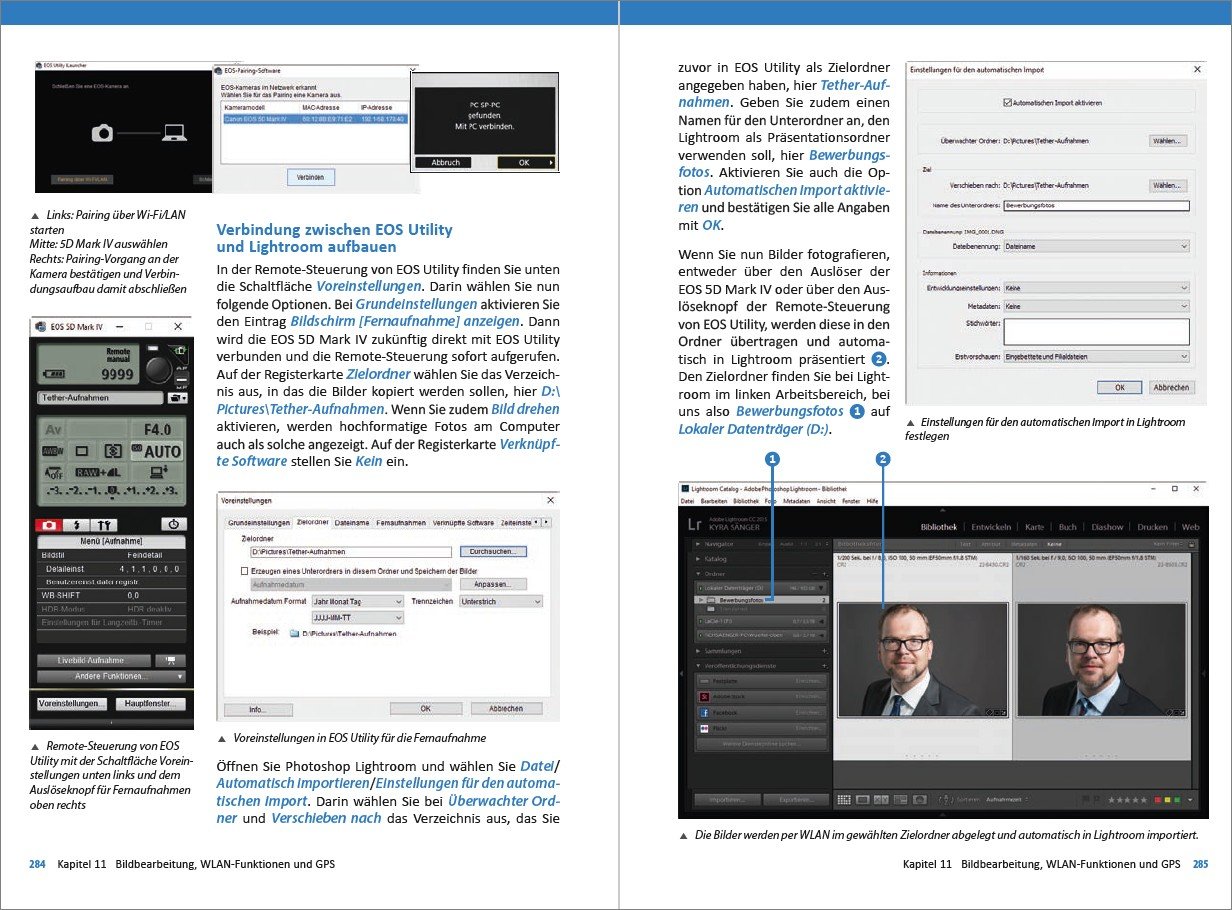
Task: Click the filter lock icon in Lightroom filter bar
Action: pyautogui.click(x=1191, y=545)
